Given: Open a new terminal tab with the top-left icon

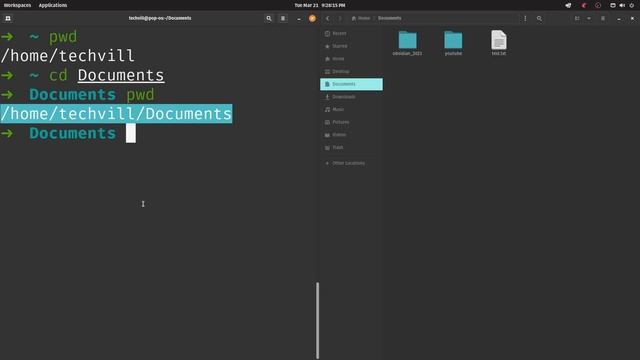Looking at the screenshot, I should 8,18.
